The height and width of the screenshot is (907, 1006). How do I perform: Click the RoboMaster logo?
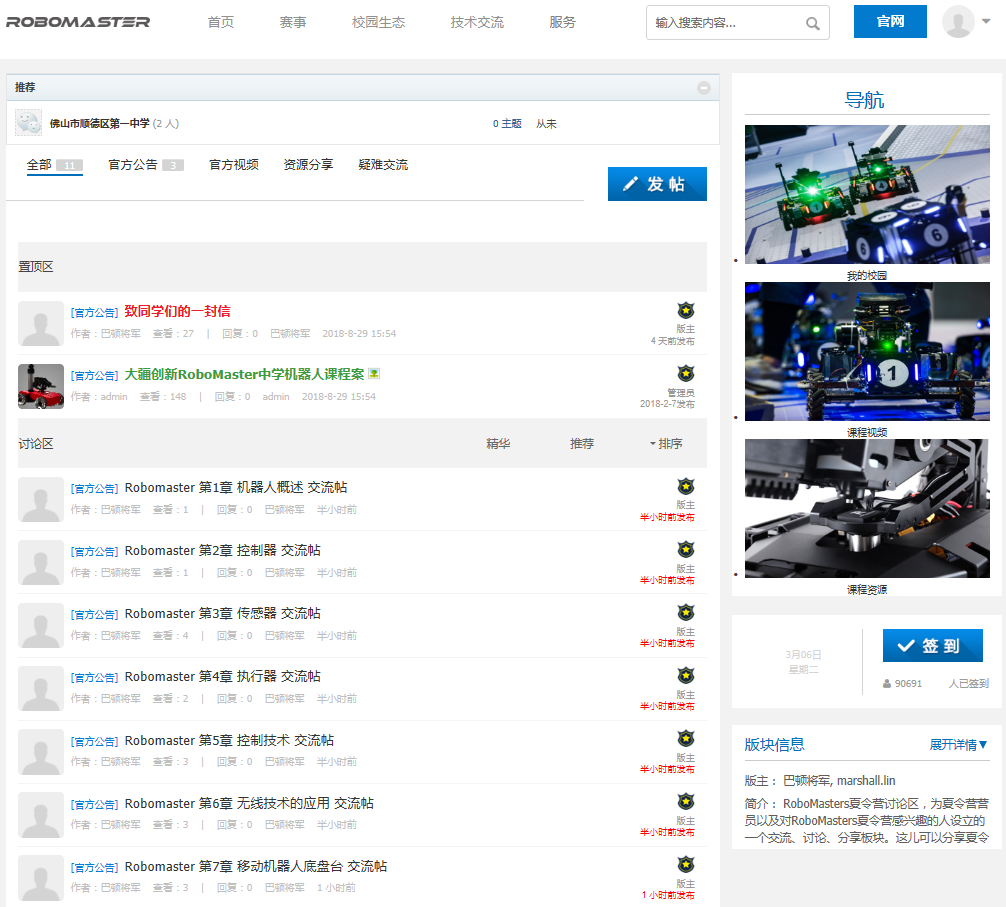(x=78, y=22)
